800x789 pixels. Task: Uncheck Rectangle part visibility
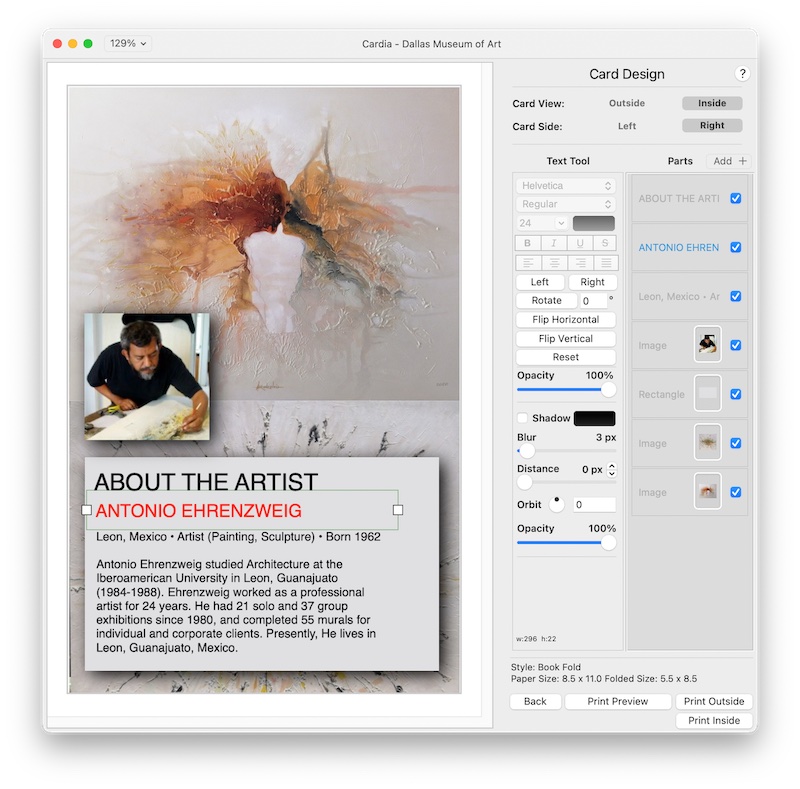(736, 394)
